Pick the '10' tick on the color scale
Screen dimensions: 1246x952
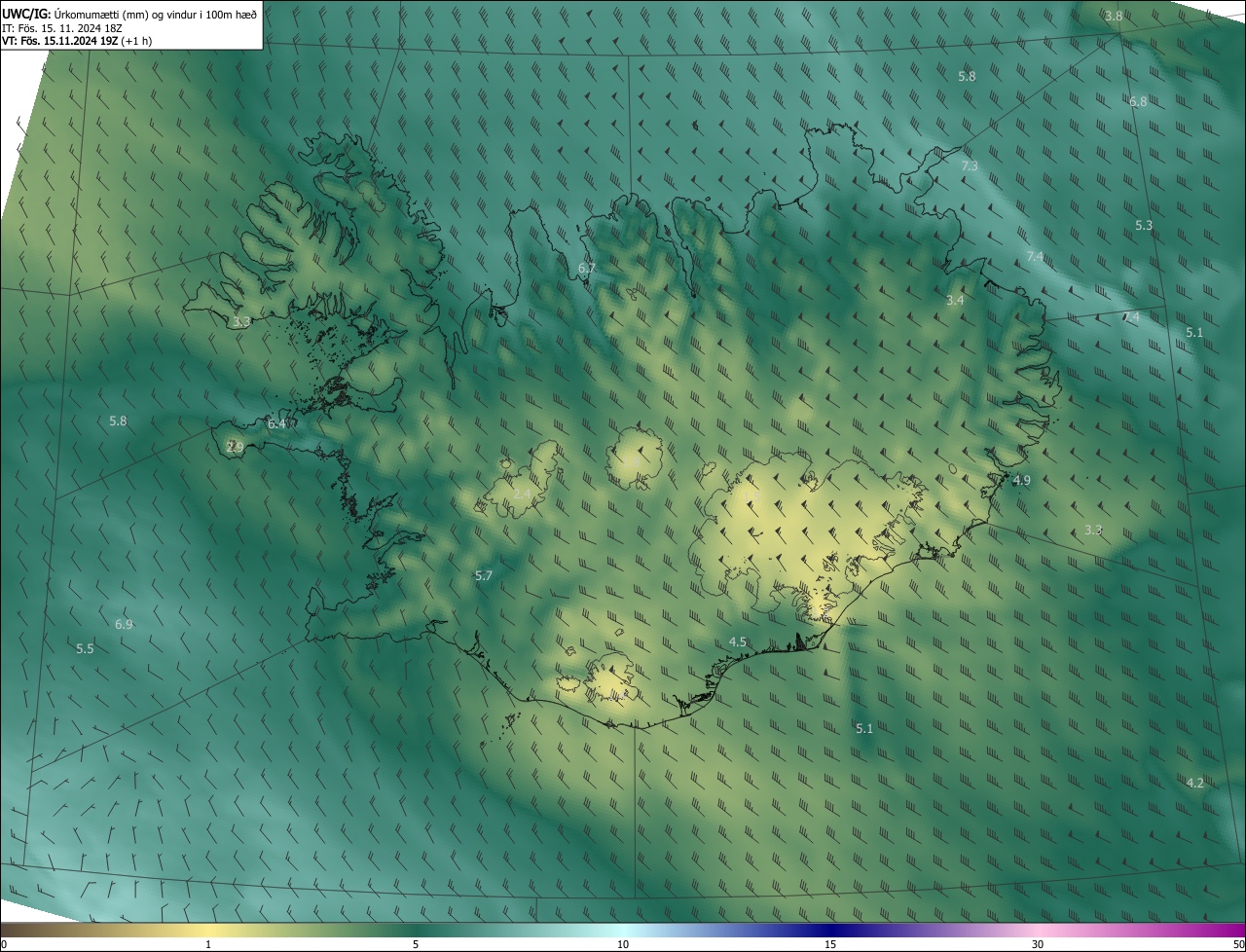(623, 944)
